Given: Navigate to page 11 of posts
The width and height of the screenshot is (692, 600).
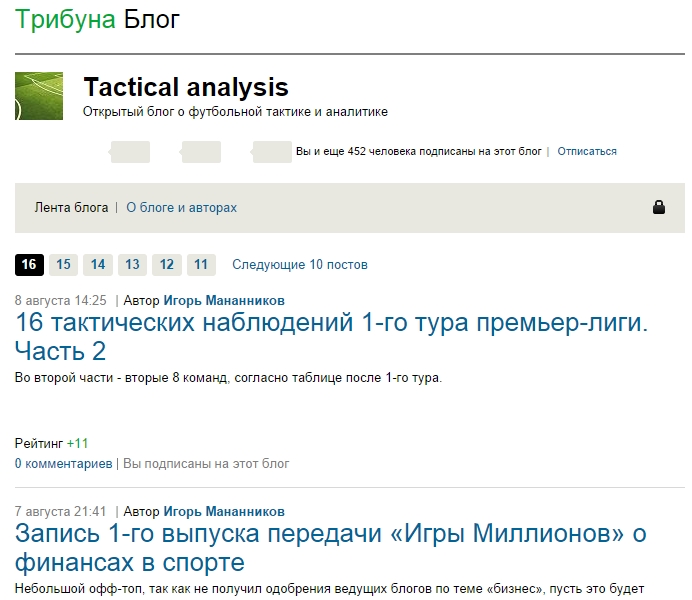Looking at the screenshot, I should pyautogui.click(x=201, y=265).
